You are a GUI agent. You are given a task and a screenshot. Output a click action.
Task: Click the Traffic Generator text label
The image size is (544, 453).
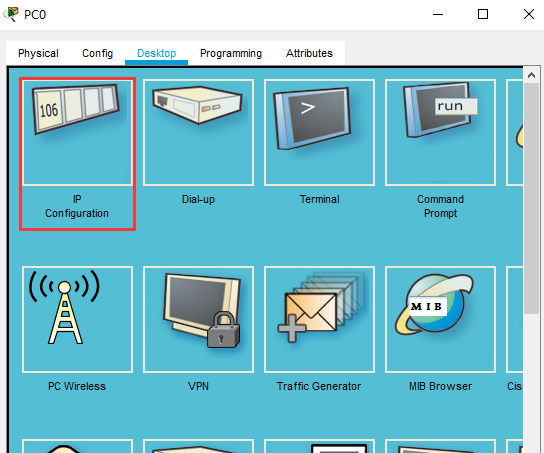pyautogui.click(x=319, y=386)
